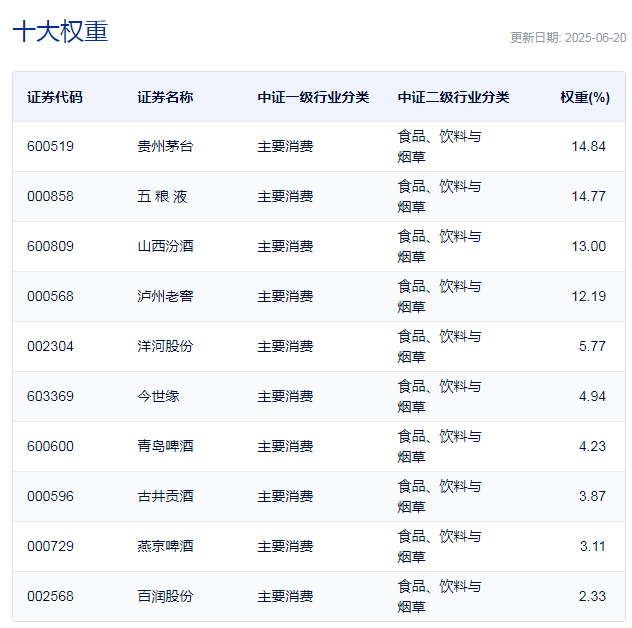Click 主要消费 in the 贵州茅台 row
Viewport: 632px width, 628px height.
[285, 146]
